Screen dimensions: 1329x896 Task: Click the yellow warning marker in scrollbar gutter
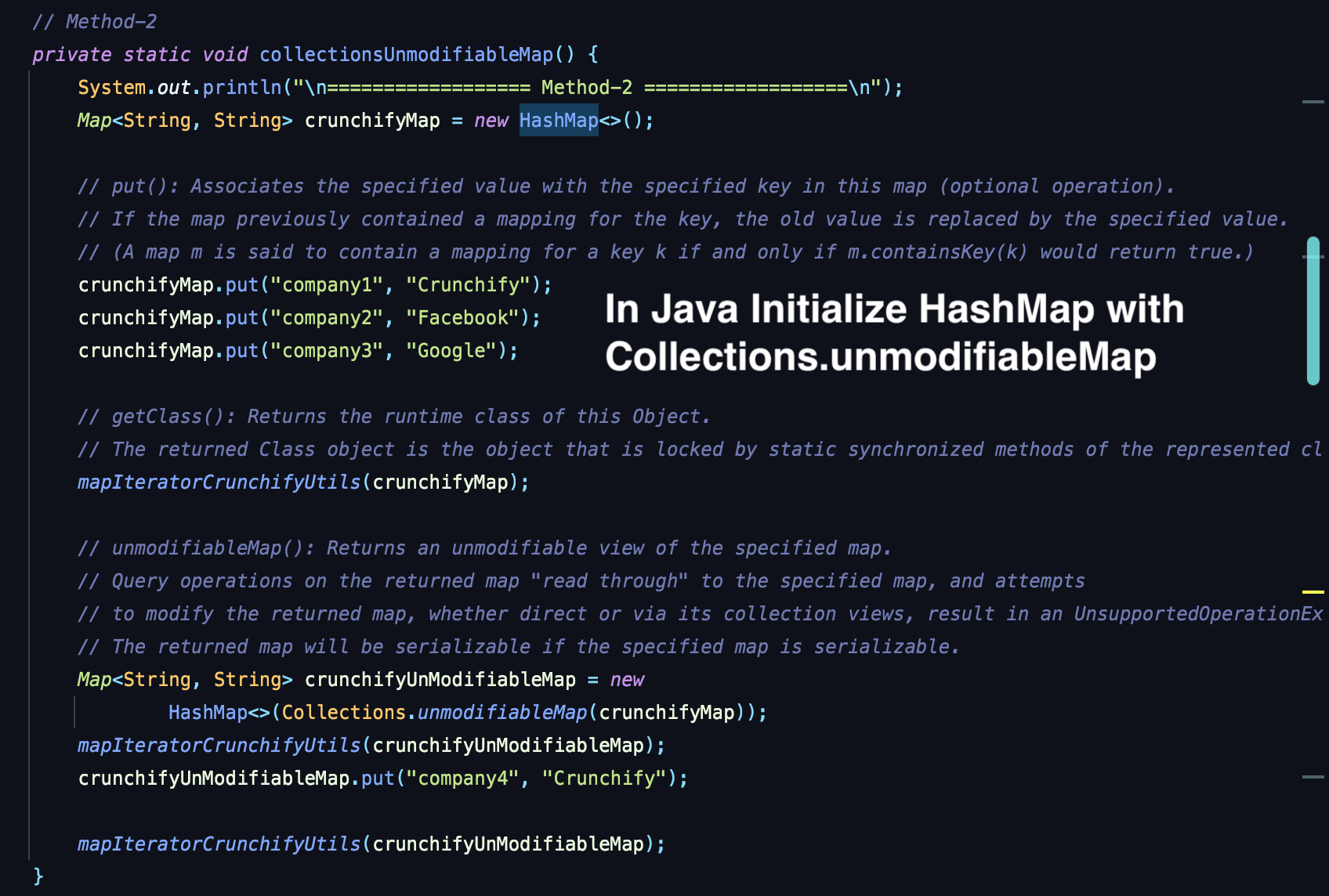(1313, 592)
